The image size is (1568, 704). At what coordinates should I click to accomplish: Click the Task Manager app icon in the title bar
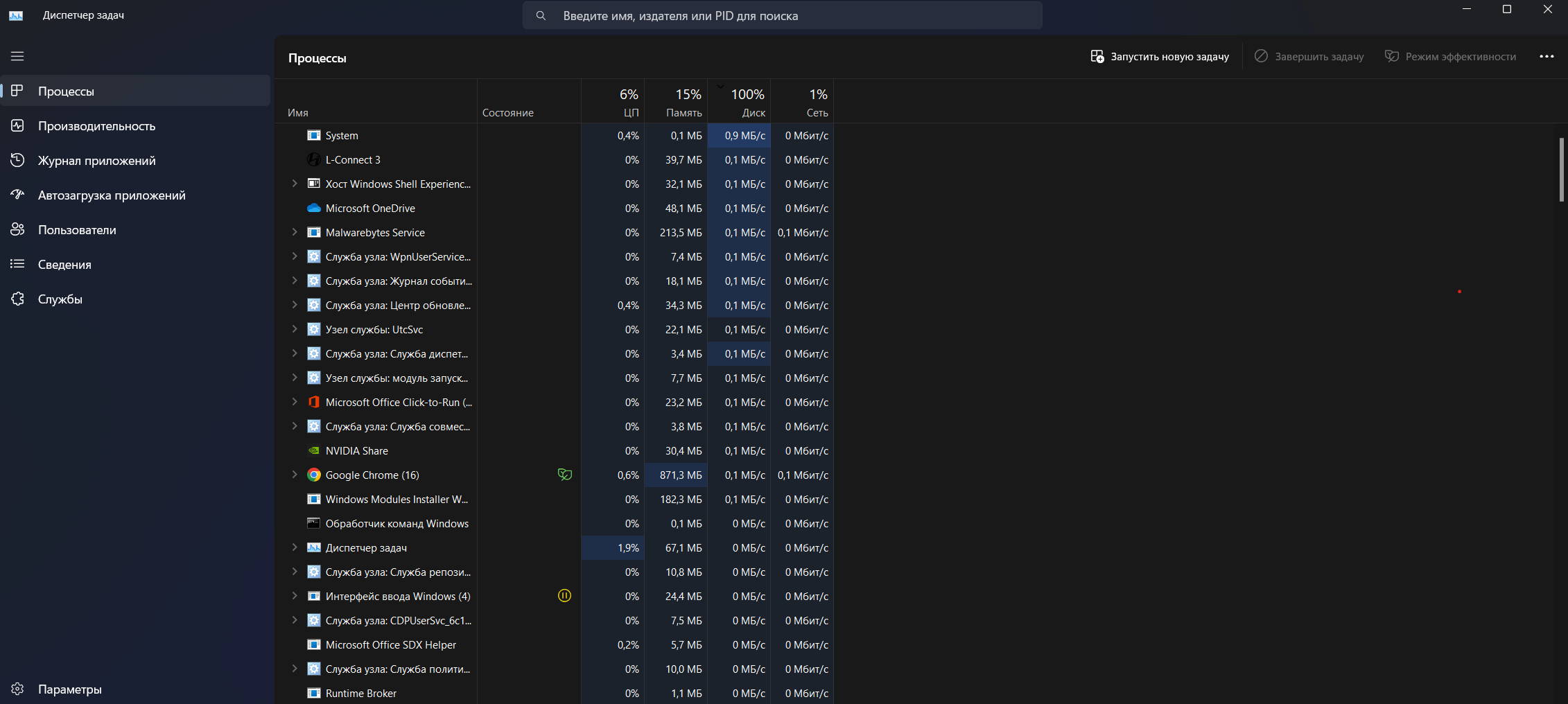pos(16,15)
